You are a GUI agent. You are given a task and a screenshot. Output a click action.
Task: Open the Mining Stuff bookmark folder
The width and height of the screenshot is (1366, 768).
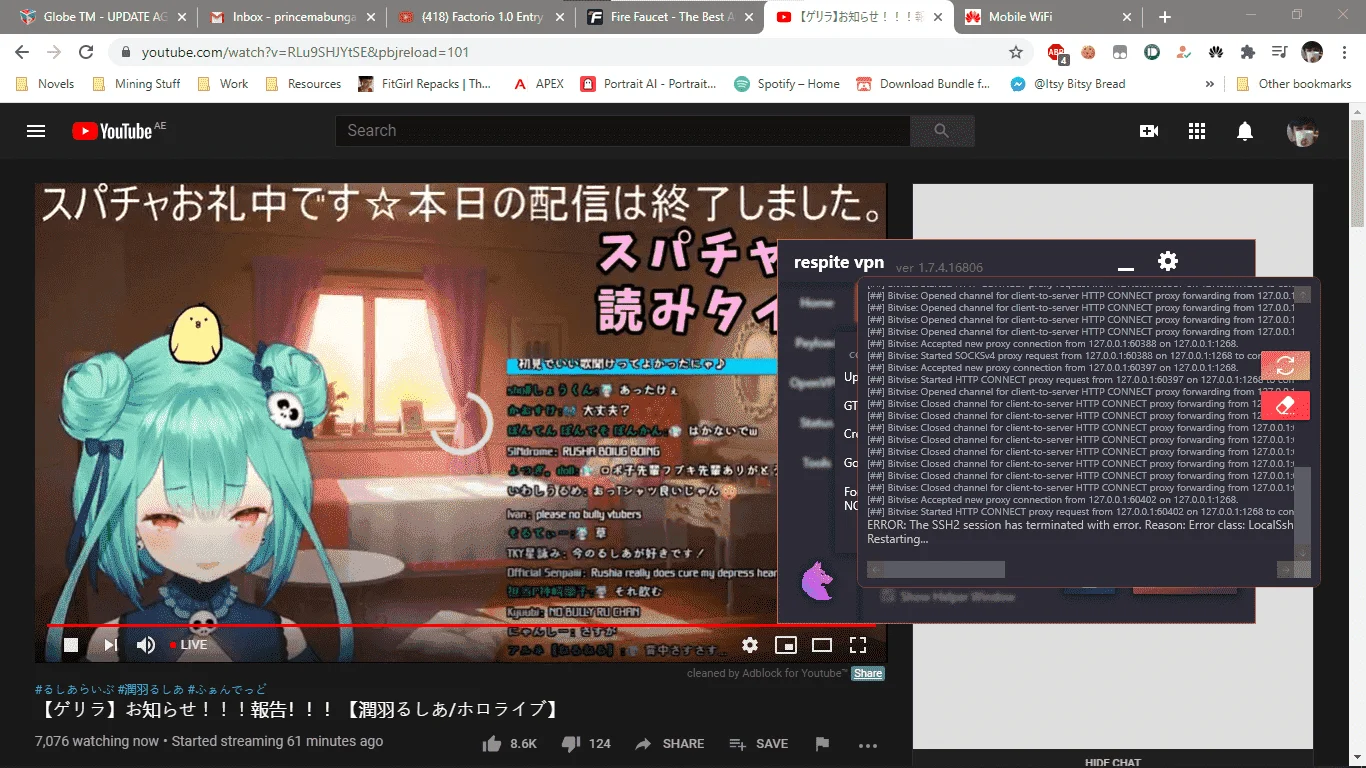(x=136, y=84)
